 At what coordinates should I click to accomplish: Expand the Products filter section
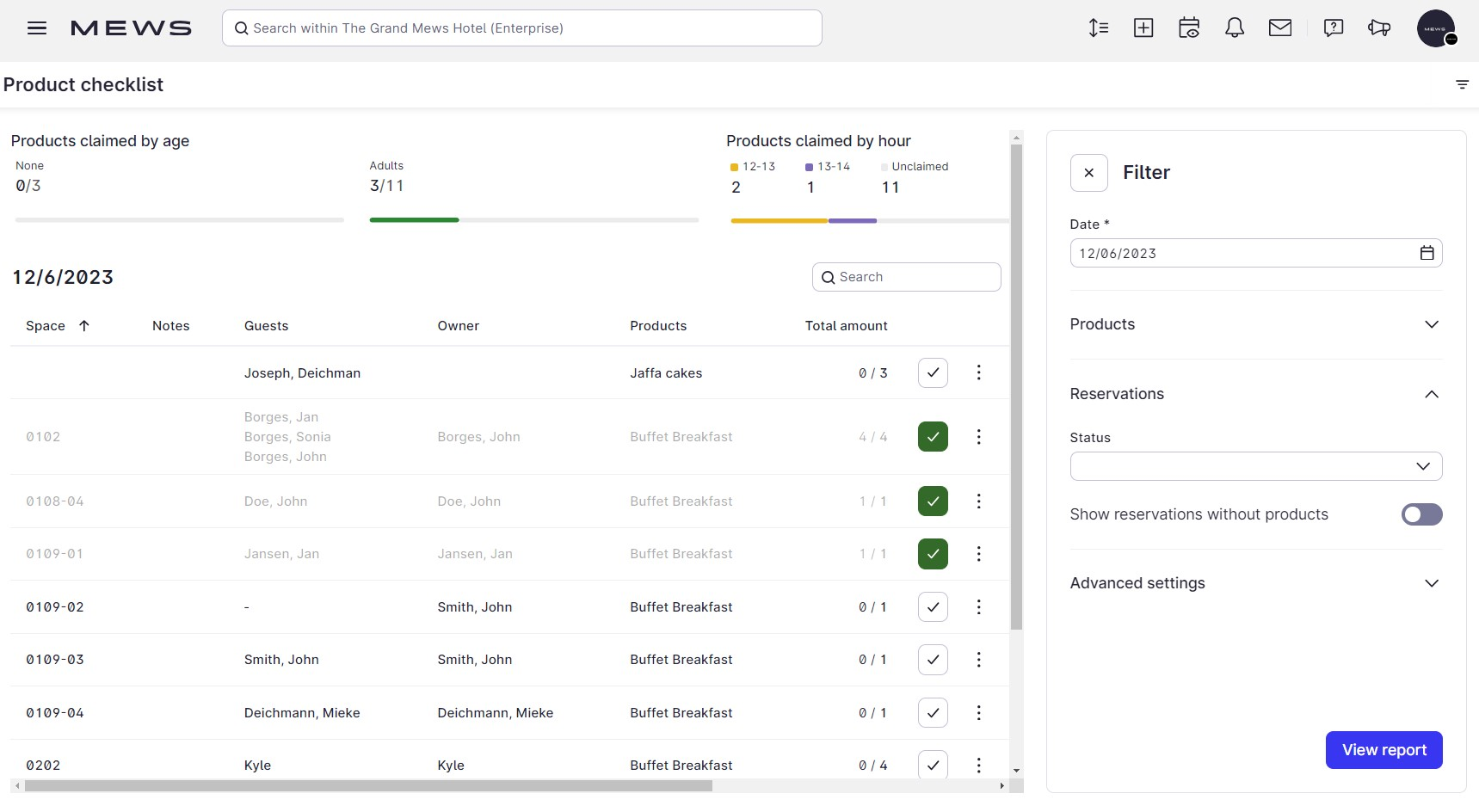click(x=1255, y=324)
